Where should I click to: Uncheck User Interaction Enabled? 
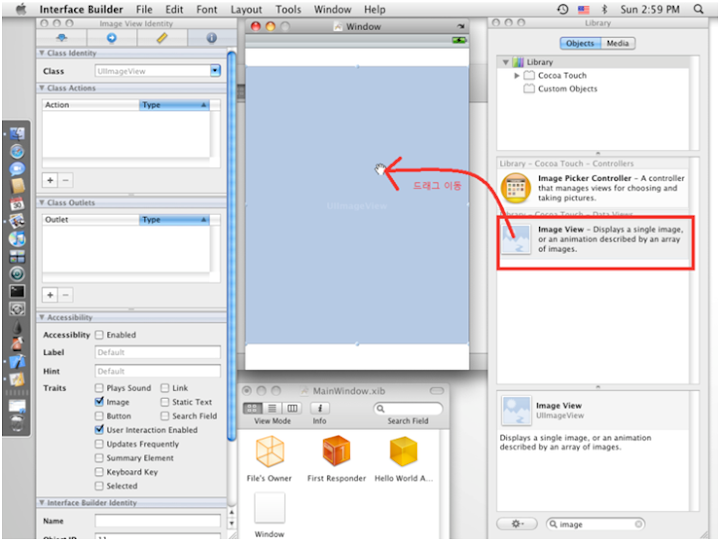coord(99,430)
